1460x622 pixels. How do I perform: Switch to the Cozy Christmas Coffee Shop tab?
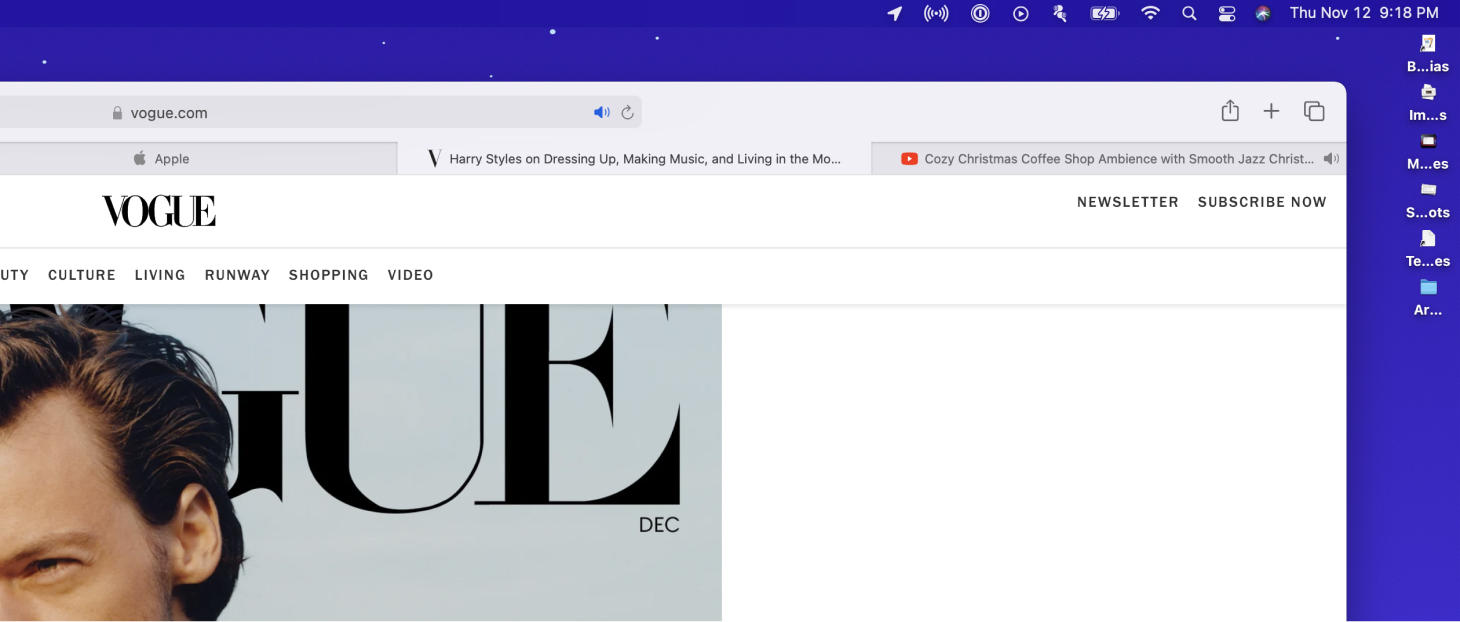pyautogui.click(x=1109, y=158)
